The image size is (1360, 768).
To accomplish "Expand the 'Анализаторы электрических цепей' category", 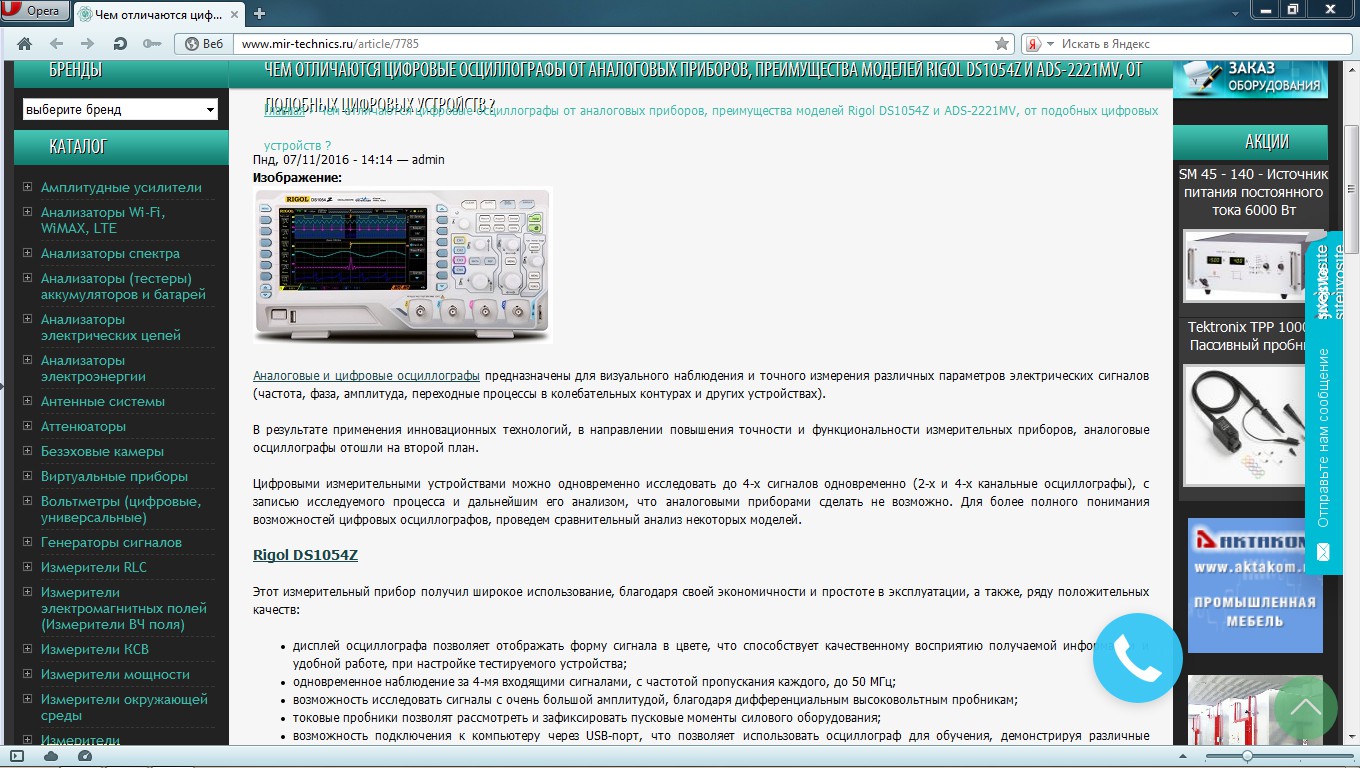I will coord(28,318).
